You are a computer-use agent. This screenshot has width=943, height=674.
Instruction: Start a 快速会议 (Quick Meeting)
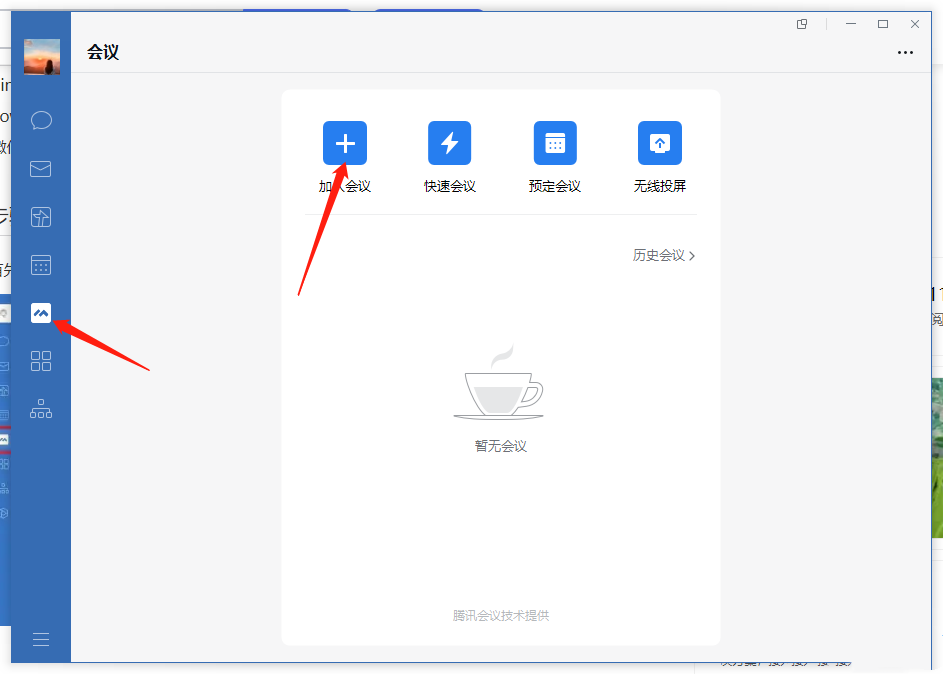click(x=449, y=143)
